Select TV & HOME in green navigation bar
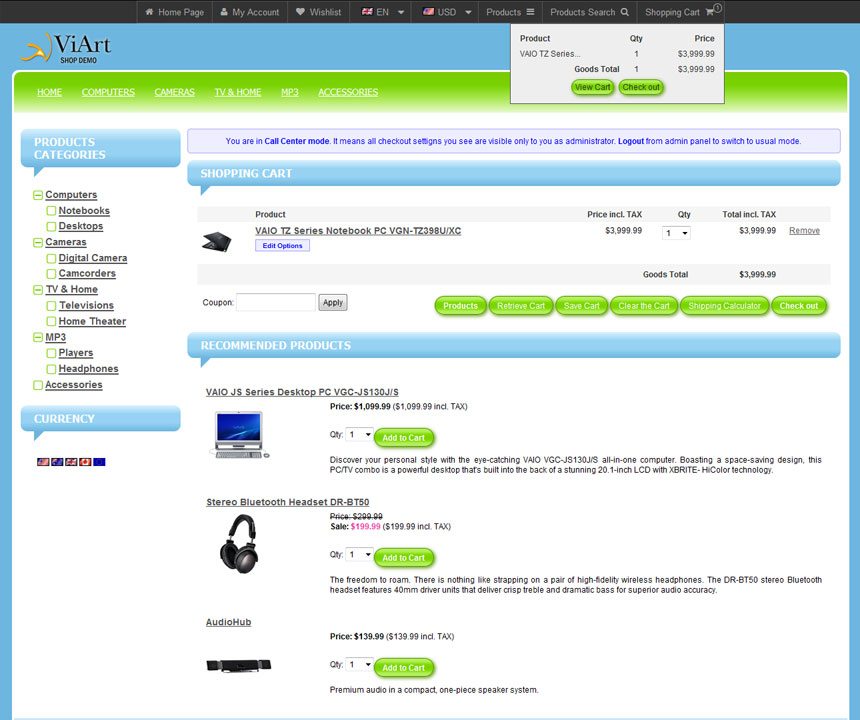The height and width of the screenshot is (720, 860). pyautogui.click(x=237, y=92)
